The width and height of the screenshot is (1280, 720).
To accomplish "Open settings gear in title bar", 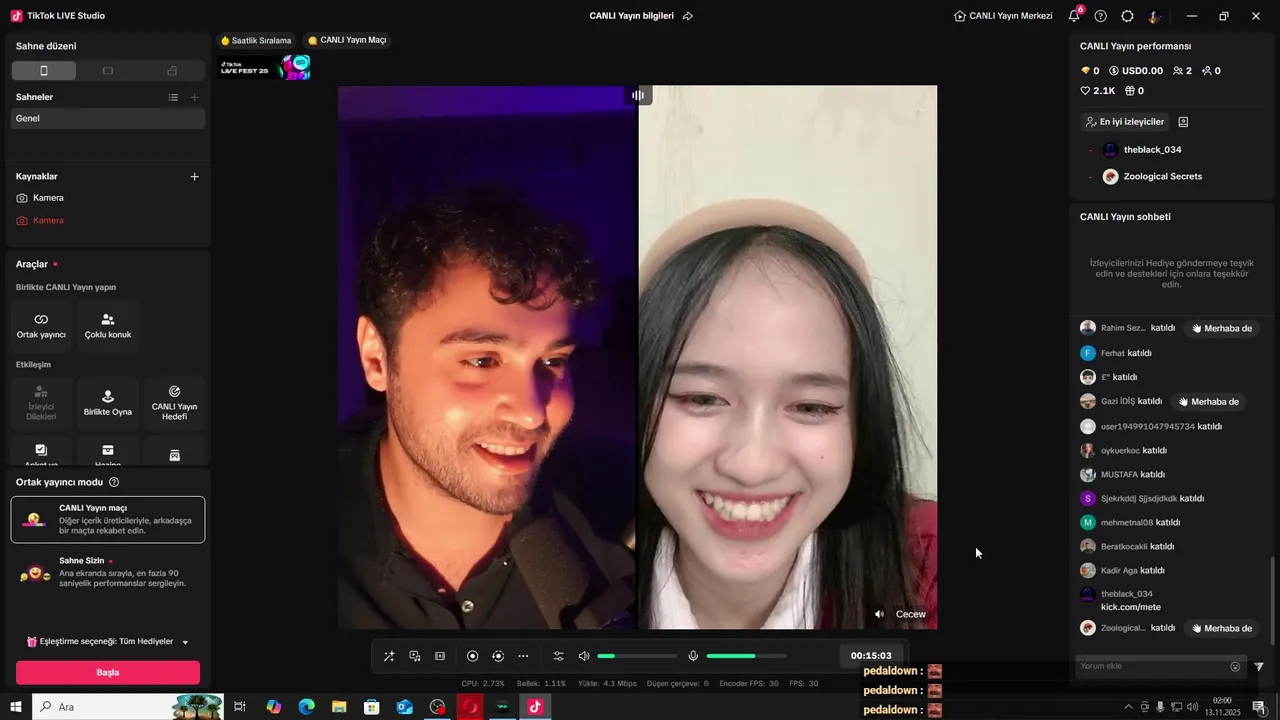I will (x=1128, y=16).
